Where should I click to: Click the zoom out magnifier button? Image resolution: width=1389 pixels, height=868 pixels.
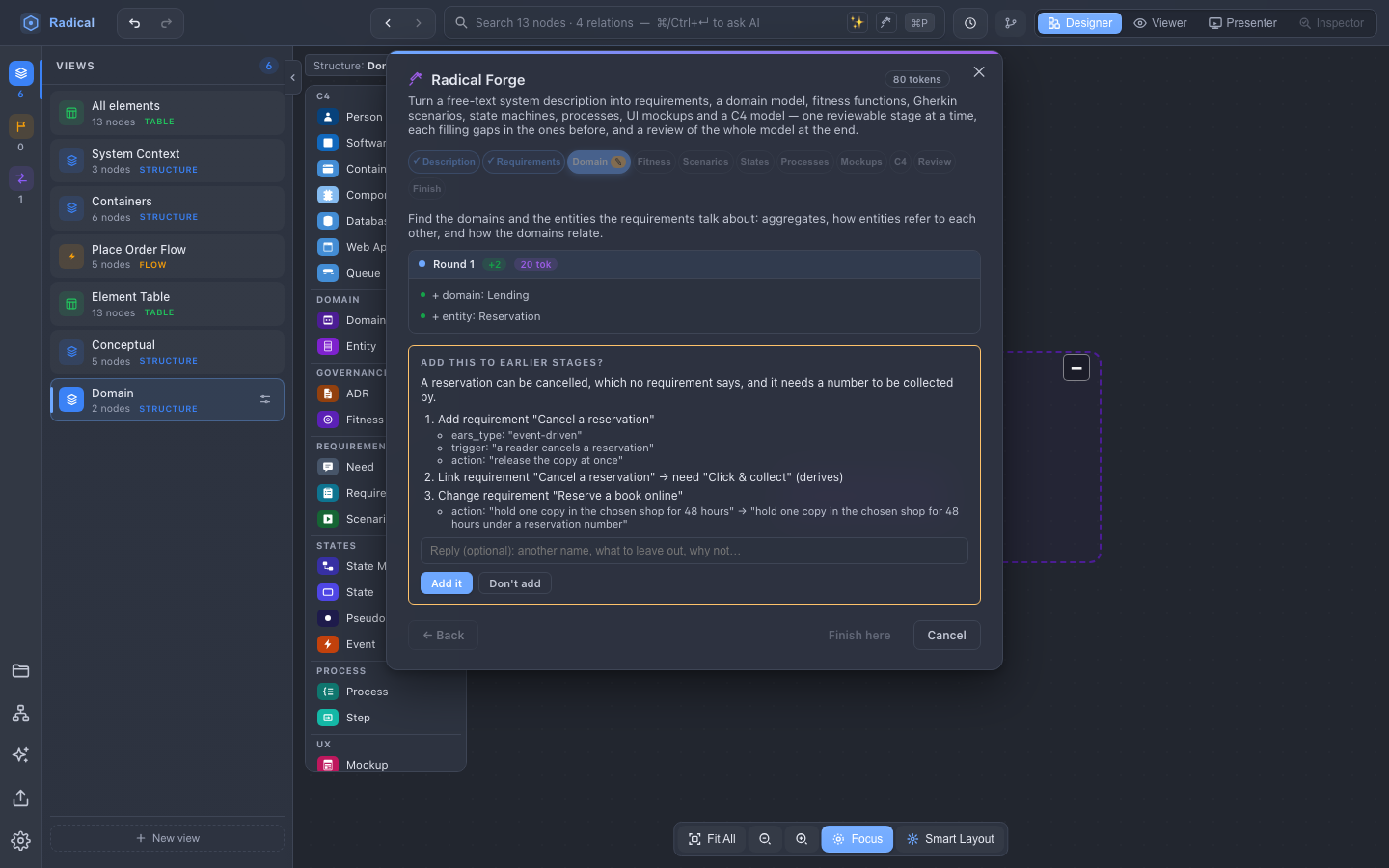coord(765,839)
